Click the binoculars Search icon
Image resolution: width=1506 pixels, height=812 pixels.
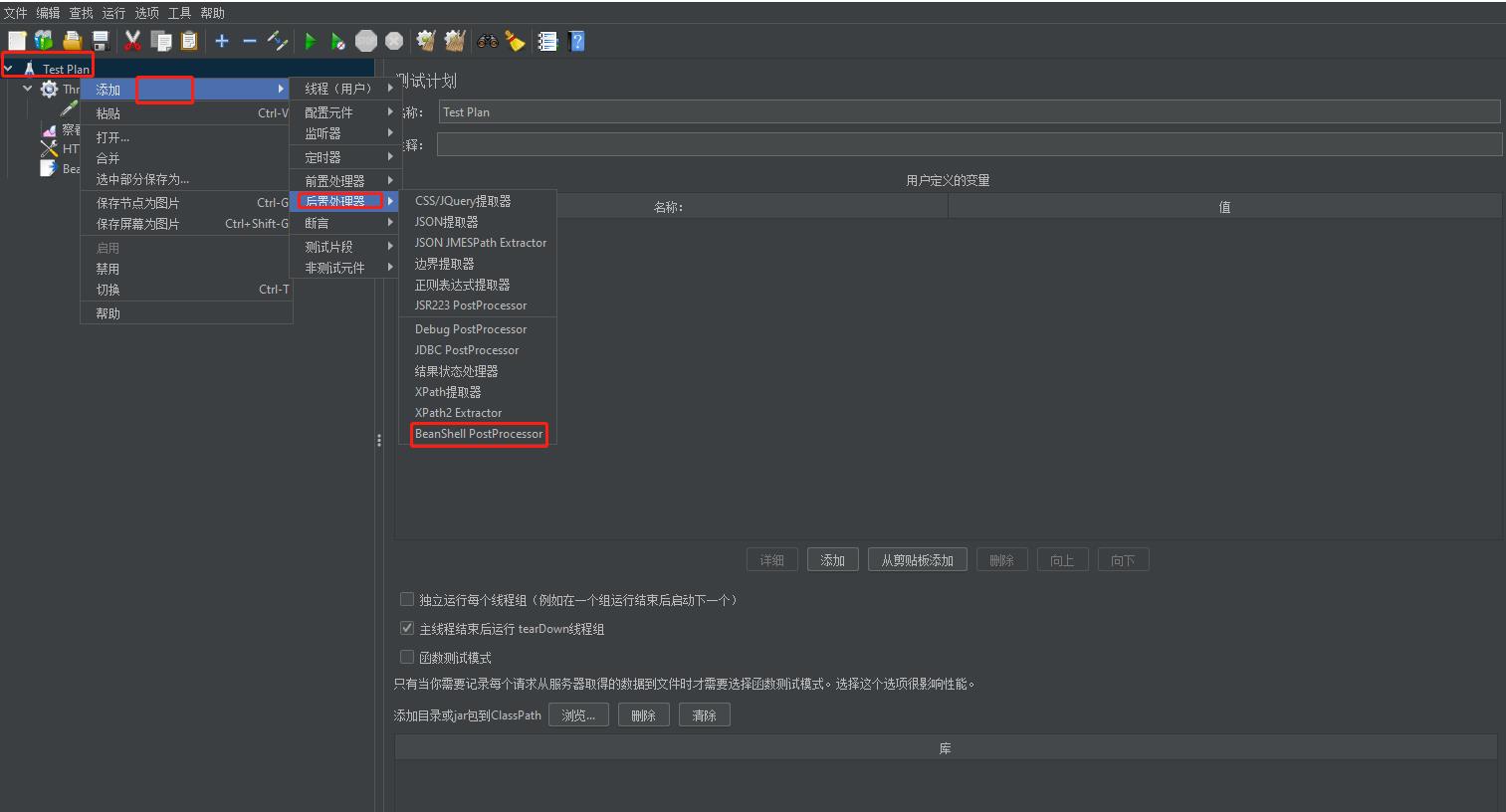click(x=487, y=41)
